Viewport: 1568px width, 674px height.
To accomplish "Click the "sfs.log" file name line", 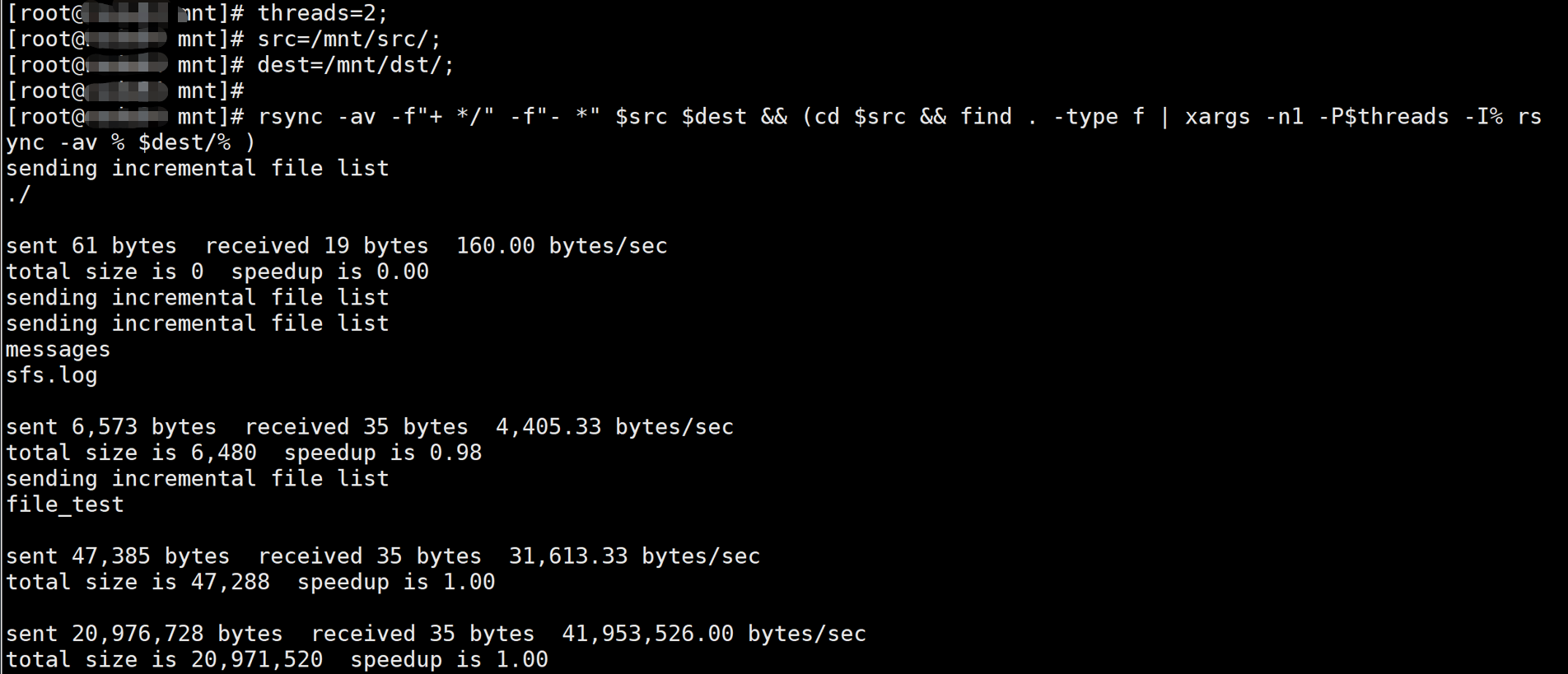I will [x=51, y=376].
